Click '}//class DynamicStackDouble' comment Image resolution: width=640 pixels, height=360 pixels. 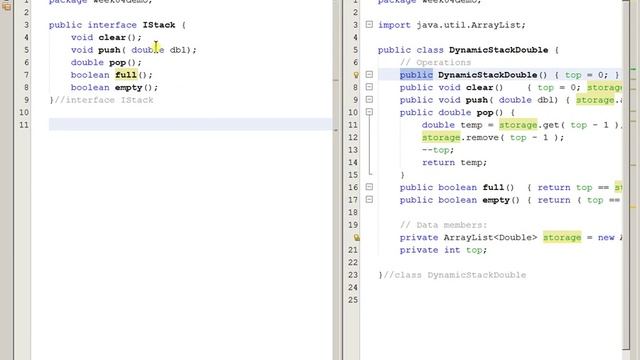point(452,275)
